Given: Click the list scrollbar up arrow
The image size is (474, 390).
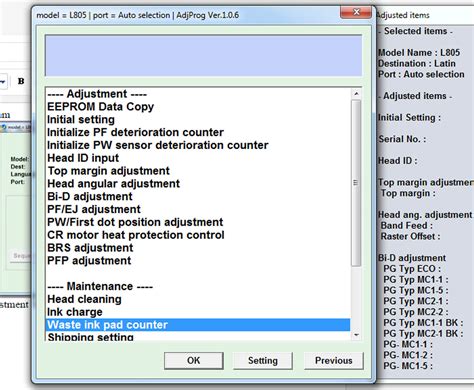Looking at the screenshot, I should coord(356,94).
